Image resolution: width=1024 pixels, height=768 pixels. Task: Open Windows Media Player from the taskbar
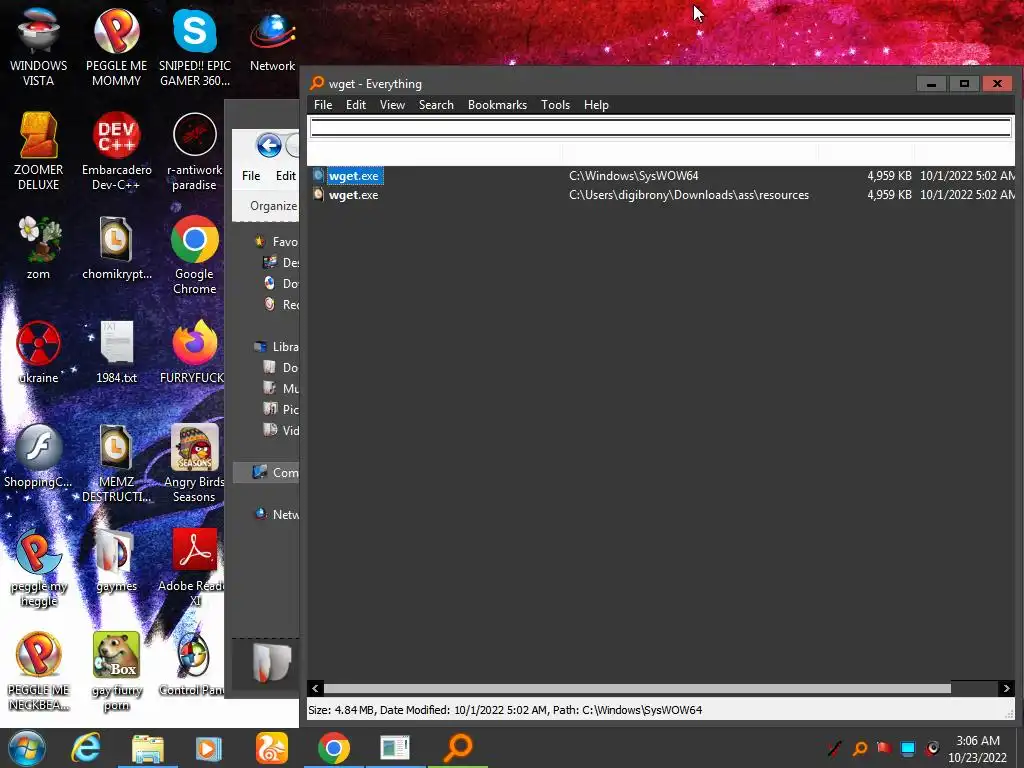[x=208, y=748]
